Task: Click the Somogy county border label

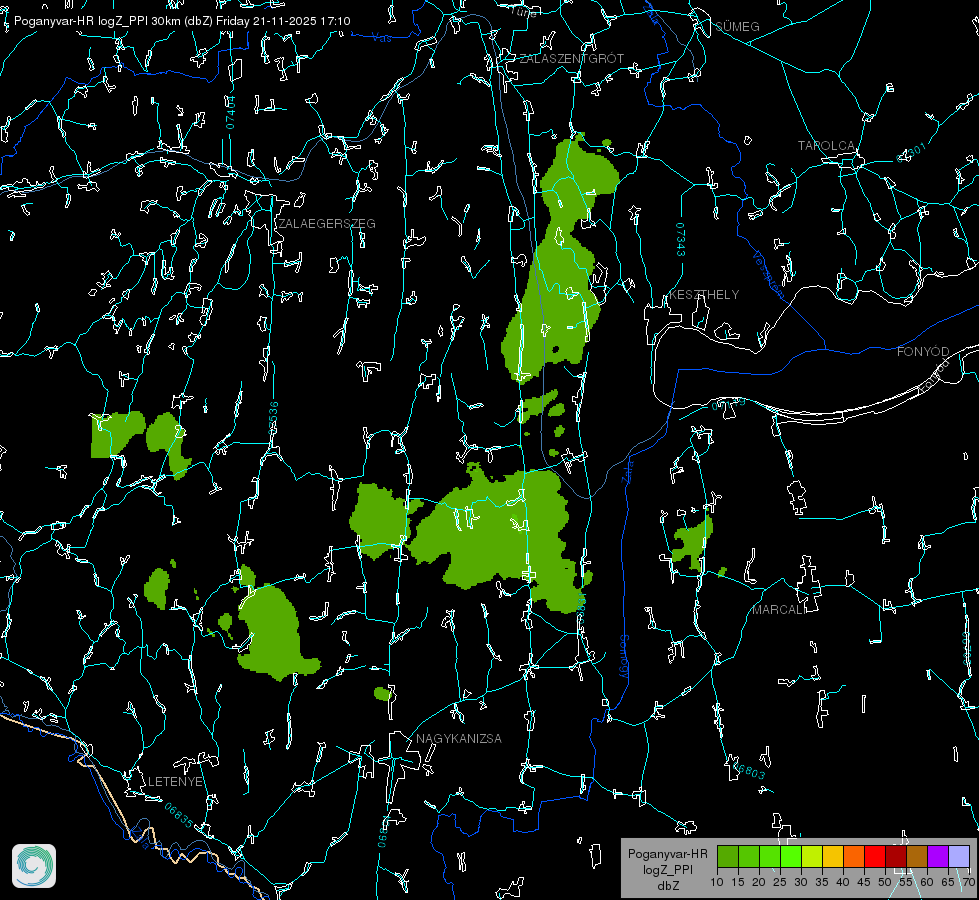Action: coord(624,657)
